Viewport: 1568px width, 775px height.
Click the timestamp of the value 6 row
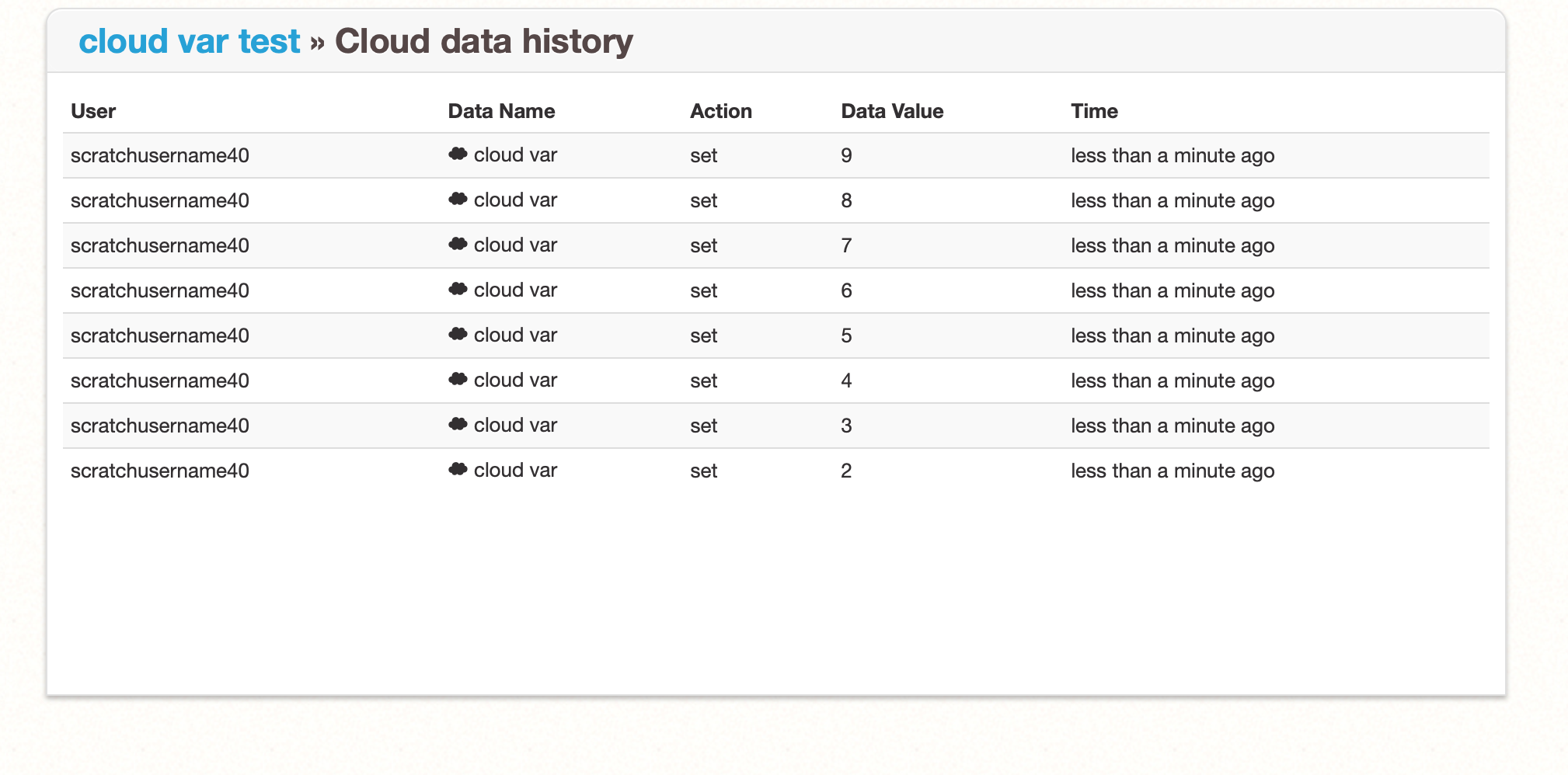pos(1173,290)
